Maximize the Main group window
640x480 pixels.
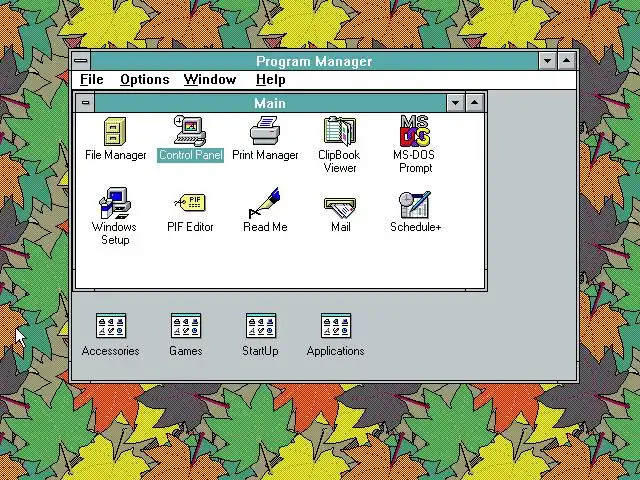pos(474,103)
